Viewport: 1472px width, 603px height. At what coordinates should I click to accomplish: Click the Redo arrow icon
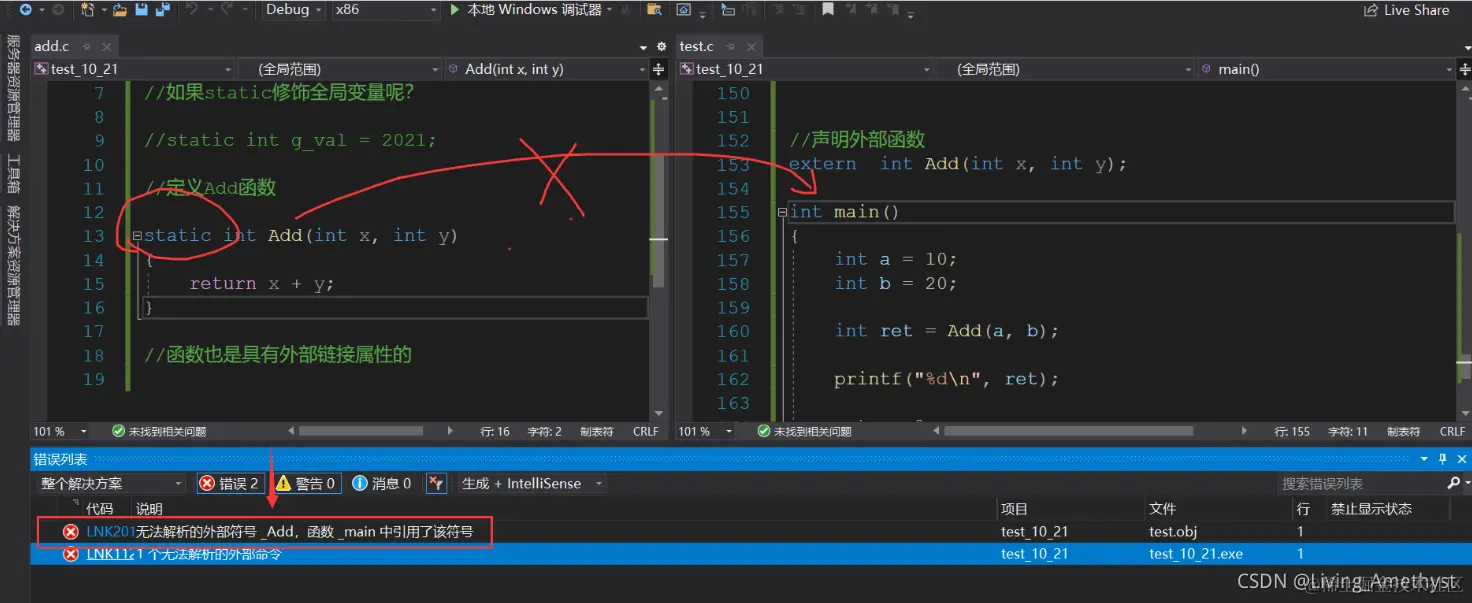(x=227, y=9)
